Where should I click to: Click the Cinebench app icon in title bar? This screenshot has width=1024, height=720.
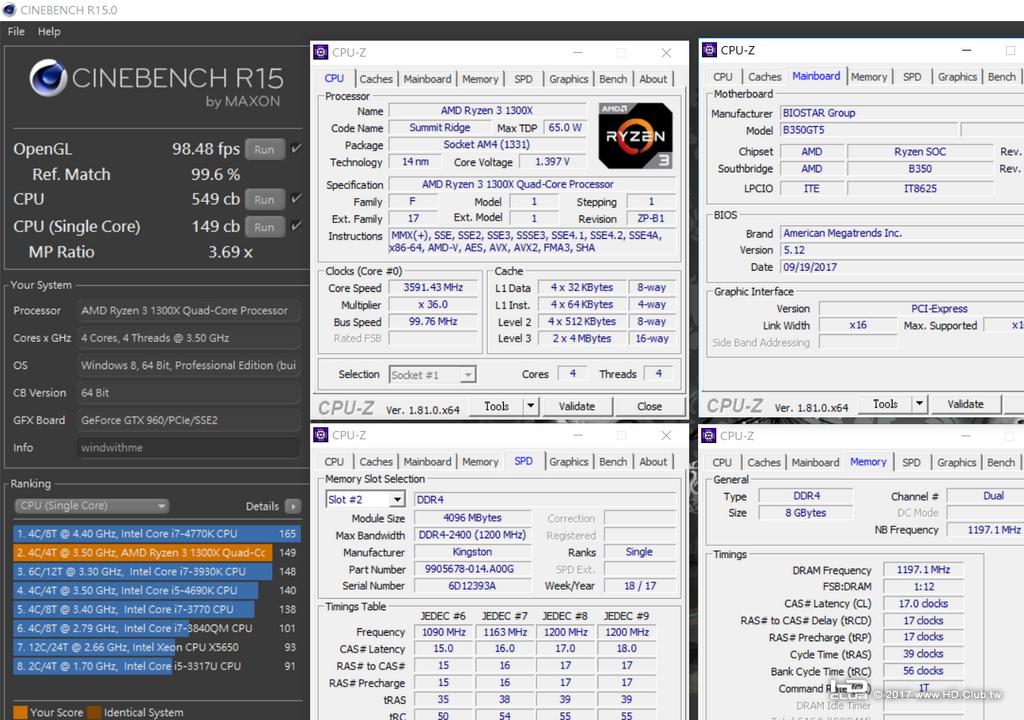9,10
